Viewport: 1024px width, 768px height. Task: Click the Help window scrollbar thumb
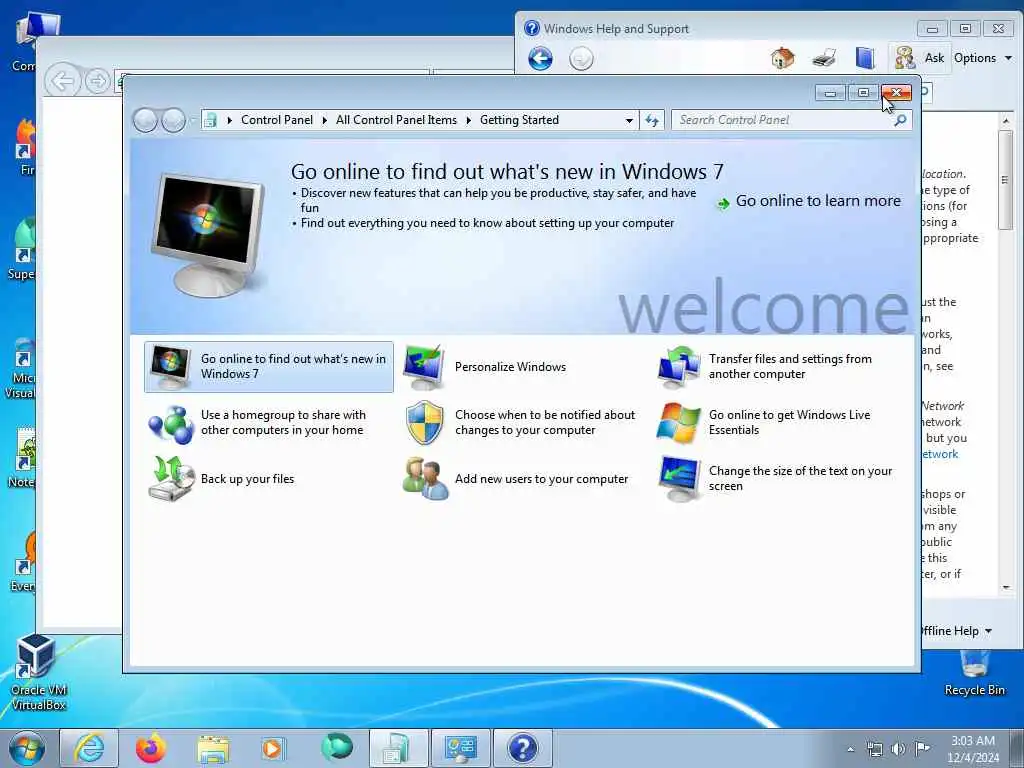coord(1006,180)
